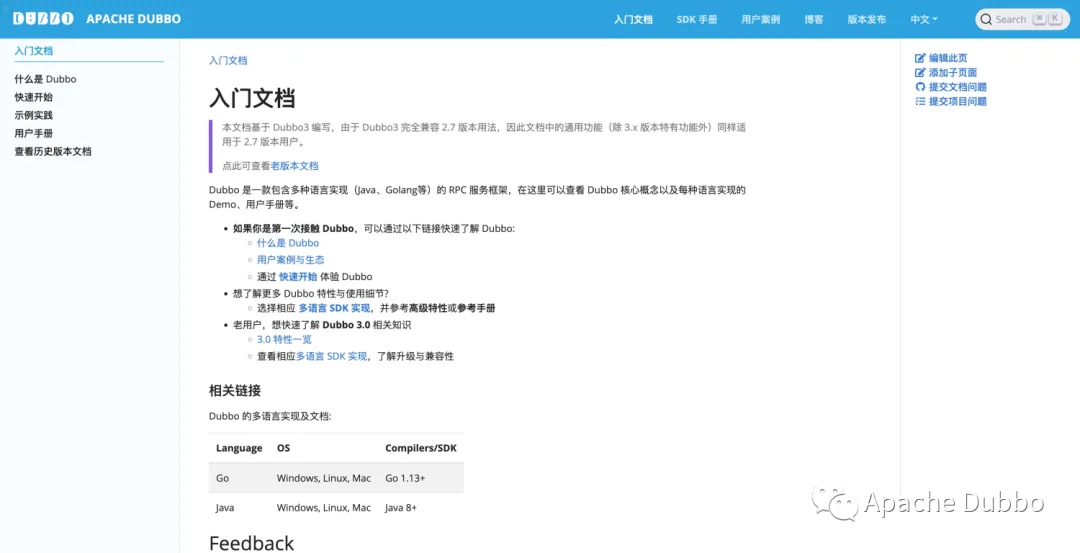Viewport: 1080px width, 553px height.
Task: Open 查看历史版本文档 in the sidebar
Action: click(53, 152)
